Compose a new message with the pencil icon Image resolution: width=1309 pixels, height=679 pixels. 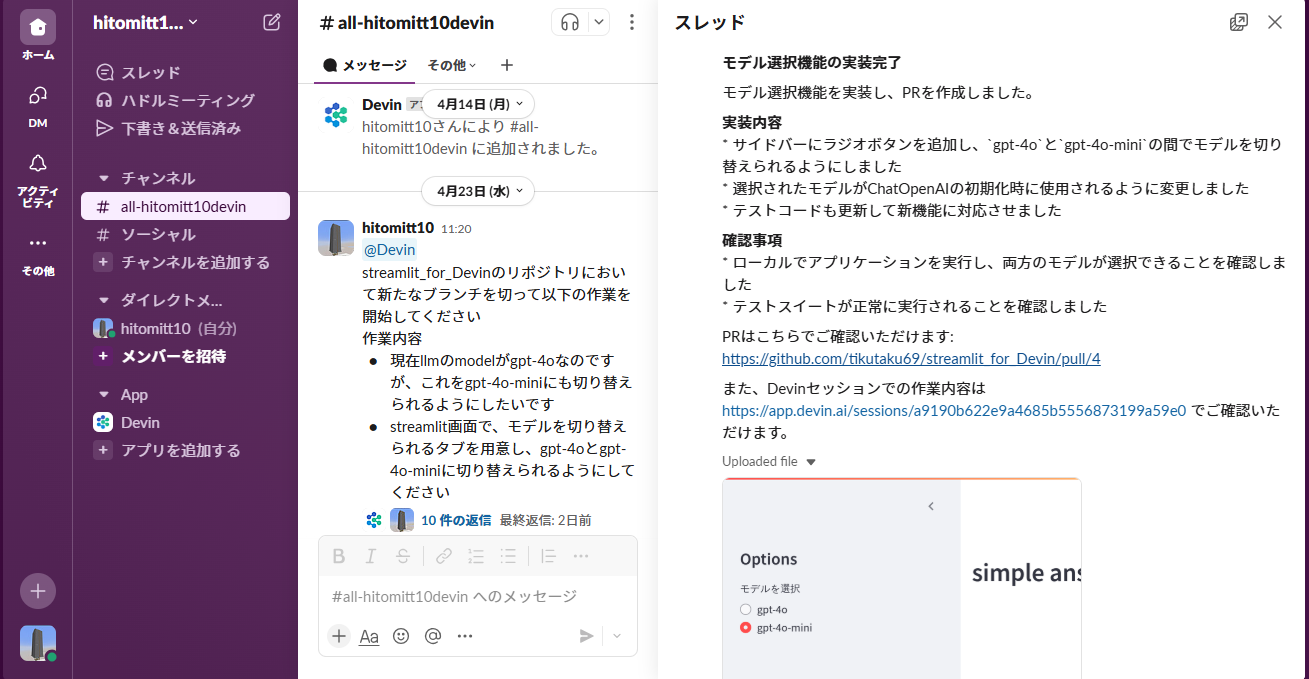270,22
